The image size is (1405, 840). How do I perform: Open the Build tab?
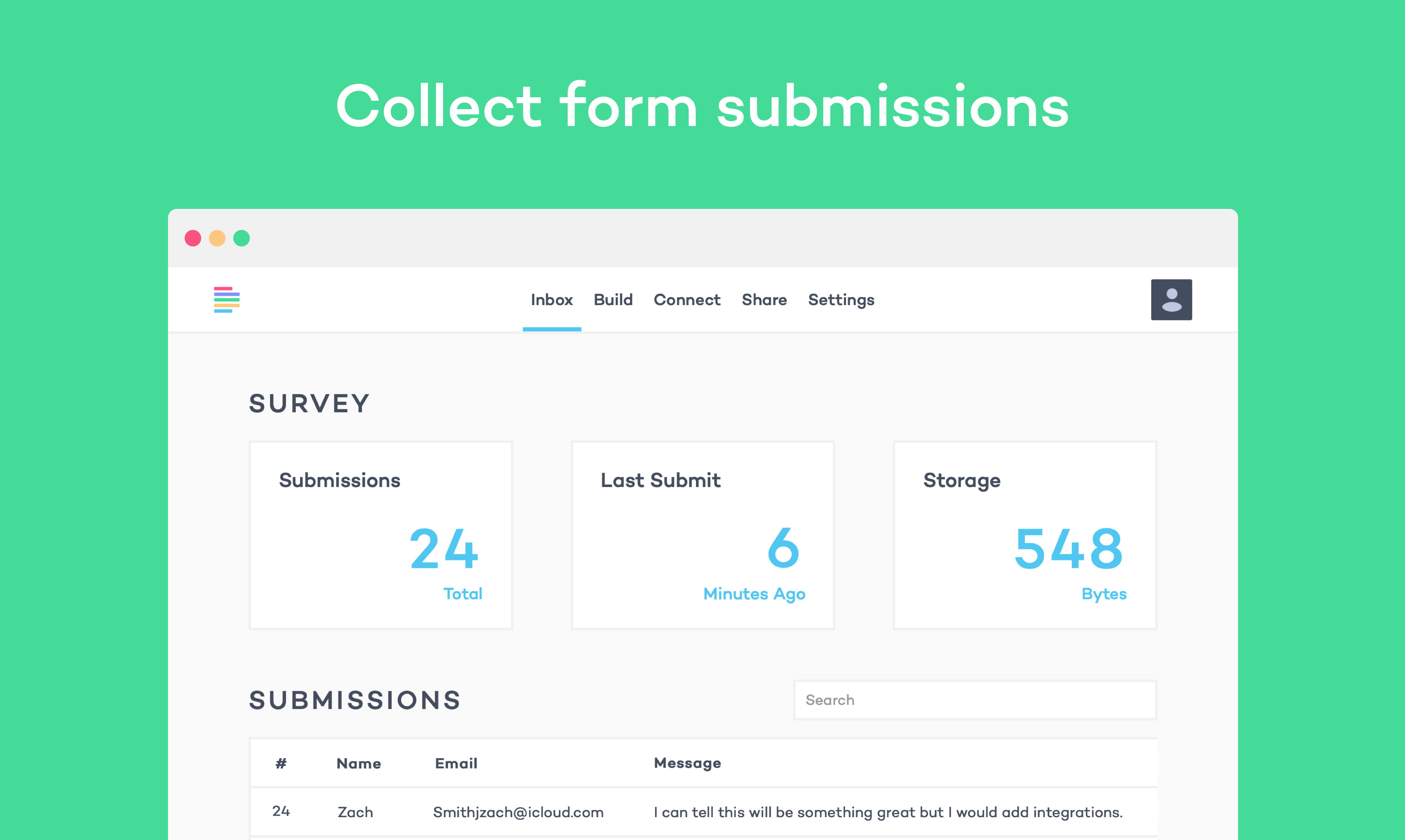[x=613, y=300]
